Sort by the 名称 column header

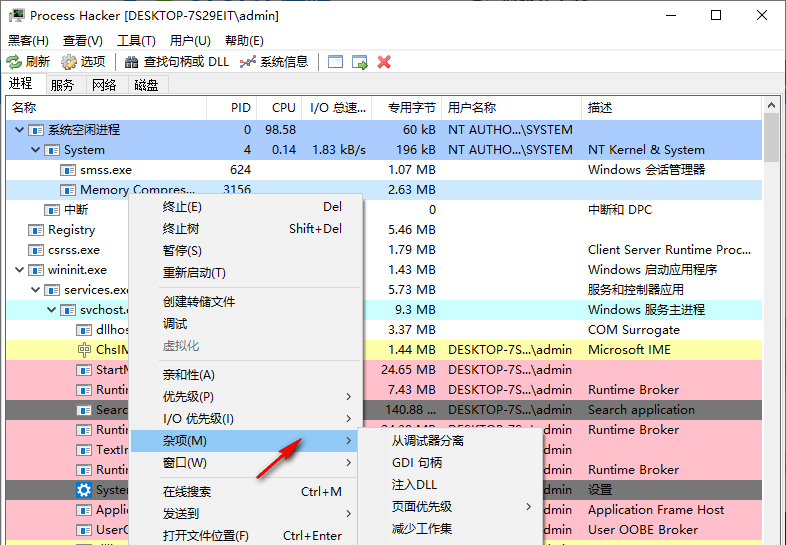click(x=106, y=108)
